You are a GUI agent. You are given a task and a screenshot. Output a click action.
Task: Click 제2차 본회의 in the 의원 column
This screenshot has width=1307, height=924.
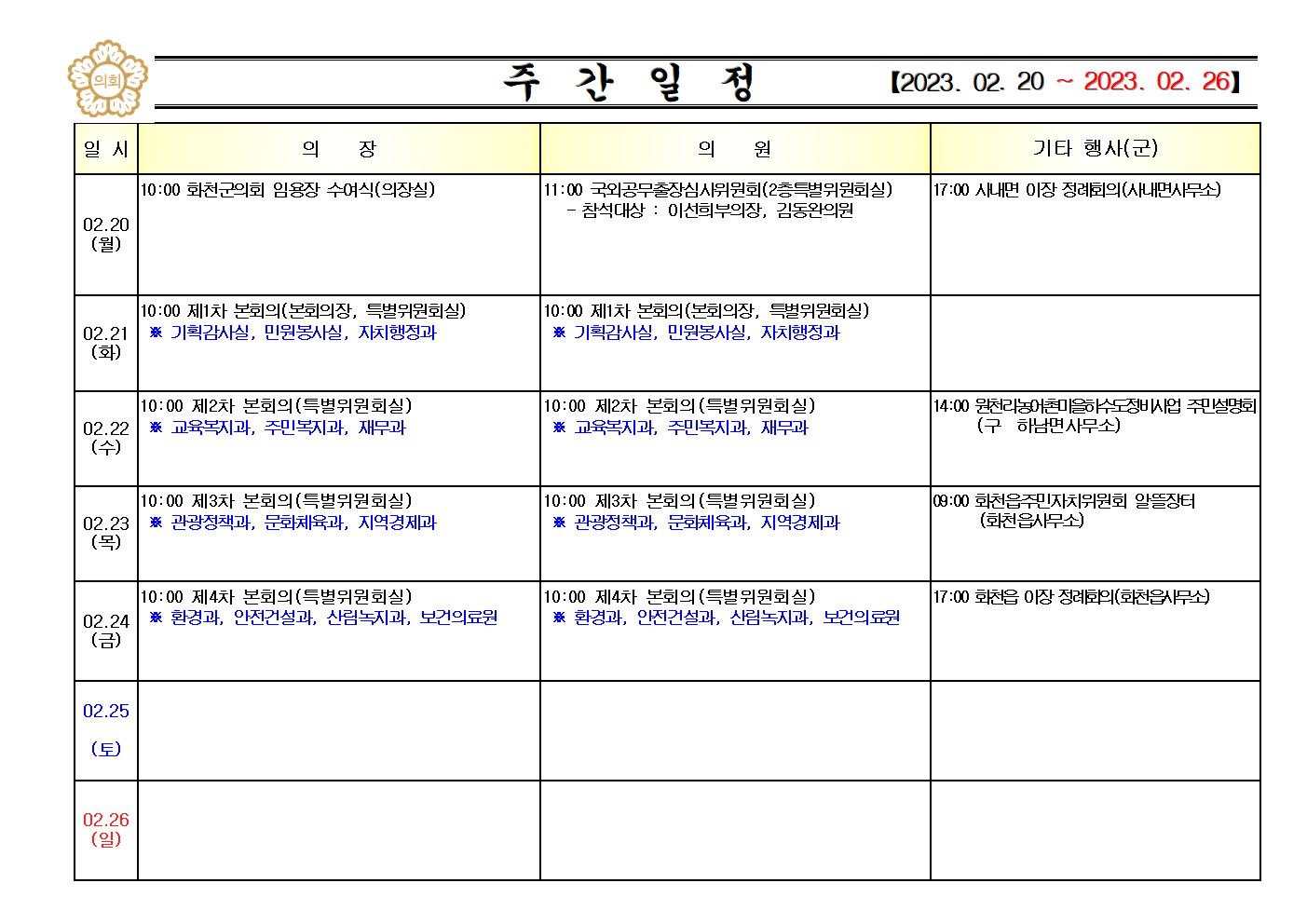click(x=679, y=406)
